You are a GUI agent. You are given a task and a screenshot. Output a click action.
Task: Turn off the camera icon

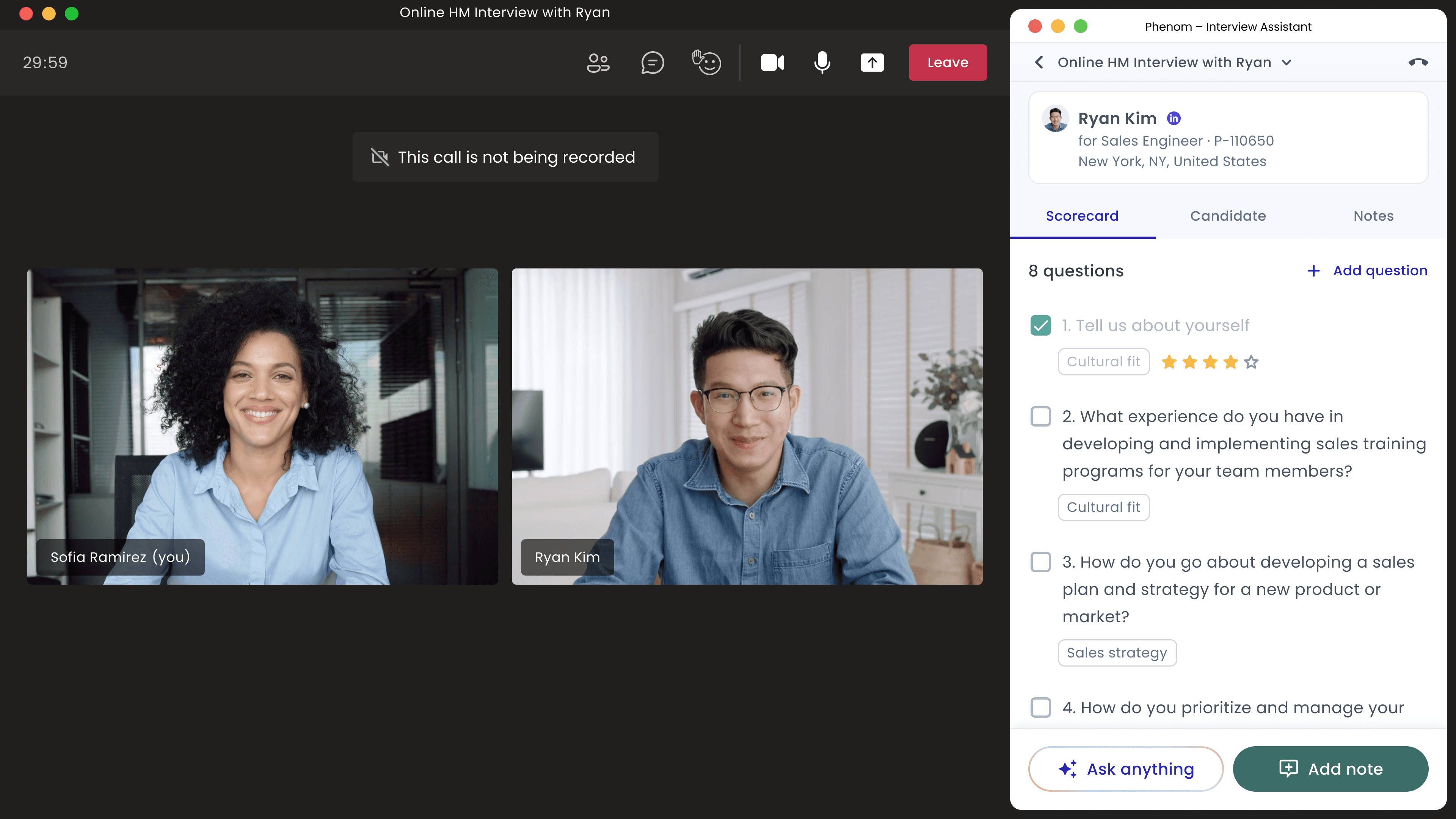[x=772, y=63]
